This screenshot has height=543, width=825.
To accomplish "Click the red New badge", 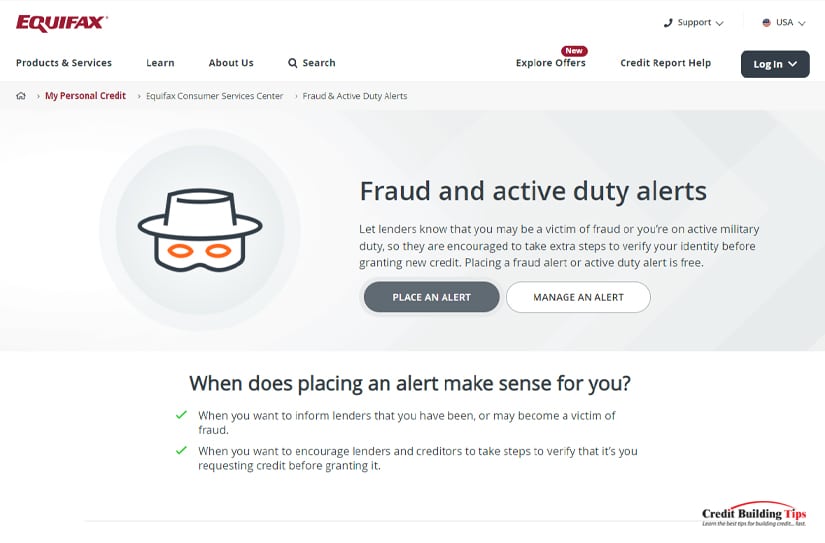I will (574, 51).
